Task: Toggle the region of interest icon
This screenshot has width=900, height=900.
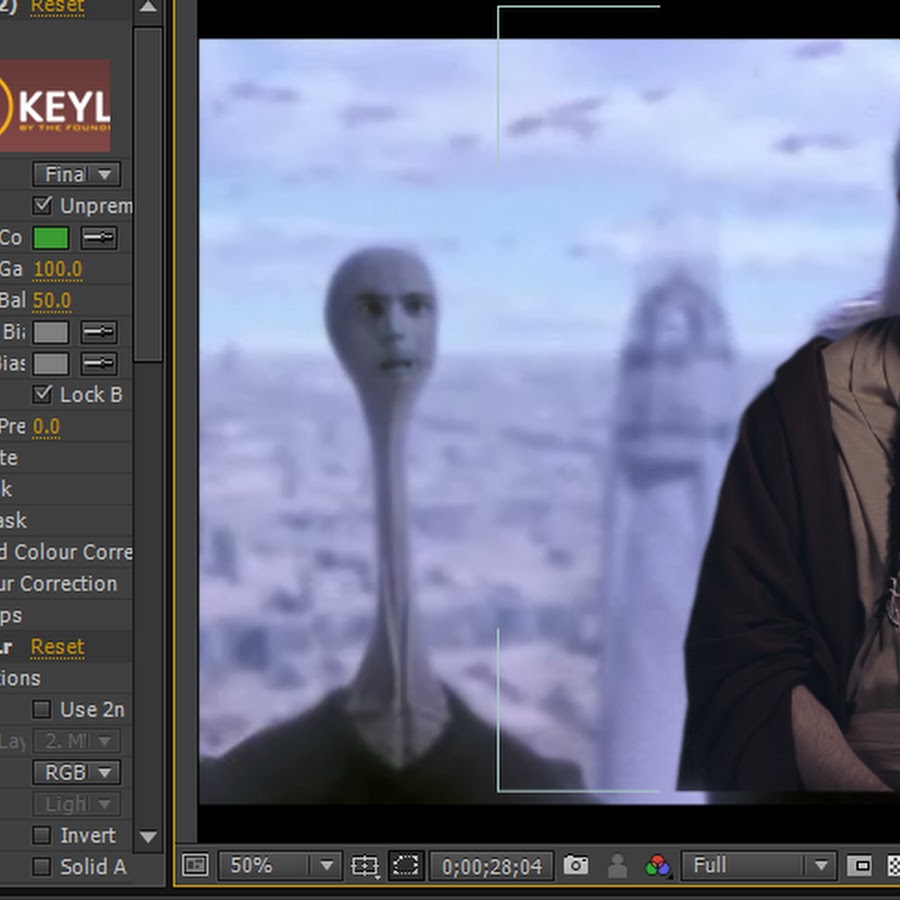Action: pyautogui.click(x=405, y=865)
